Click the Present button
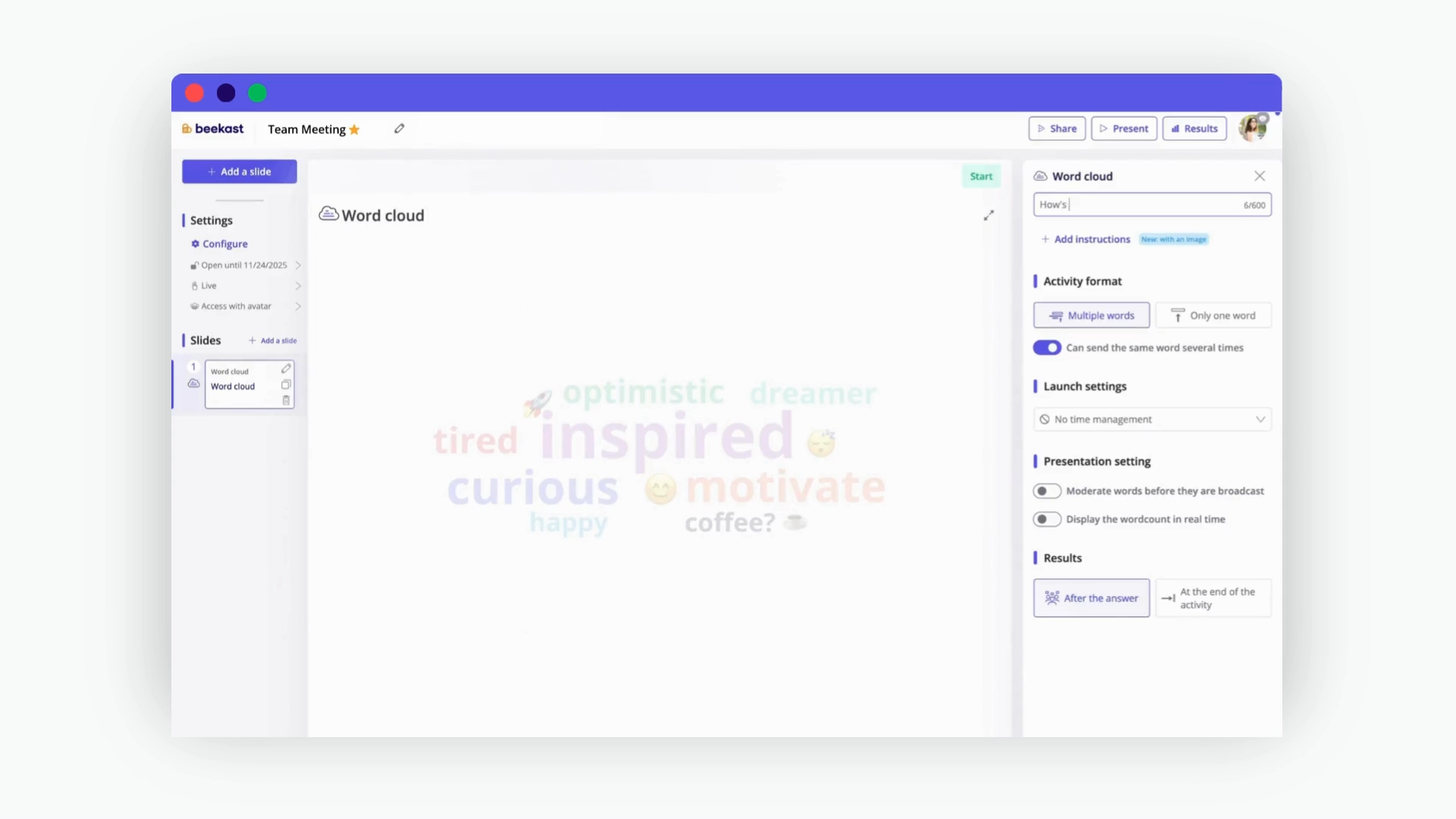 tap(1124, 129)
